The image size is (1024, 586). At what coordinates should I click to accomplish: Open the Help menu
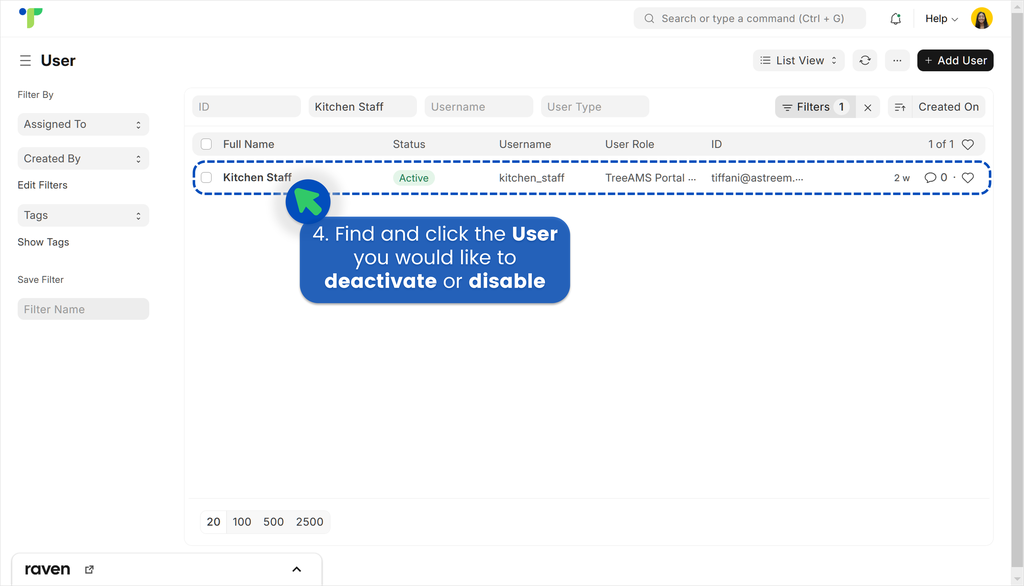point(938,18)
